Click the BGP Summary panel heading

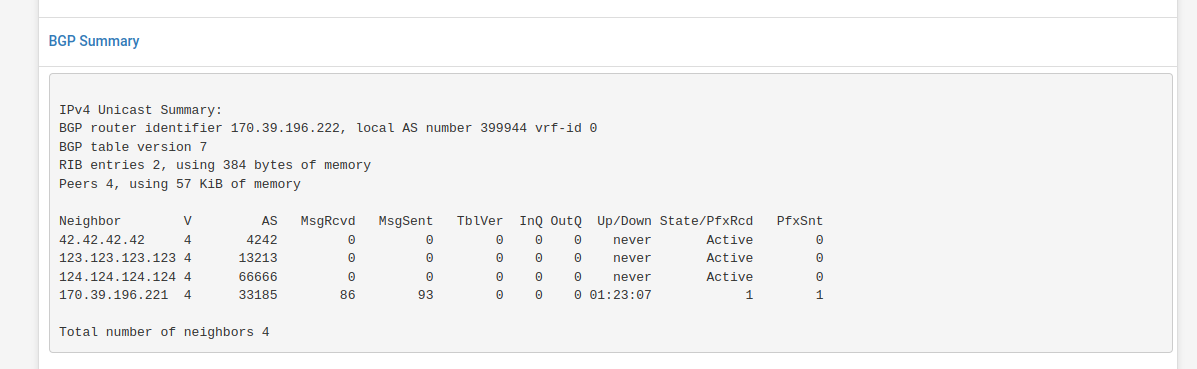(x=94, y=41)
